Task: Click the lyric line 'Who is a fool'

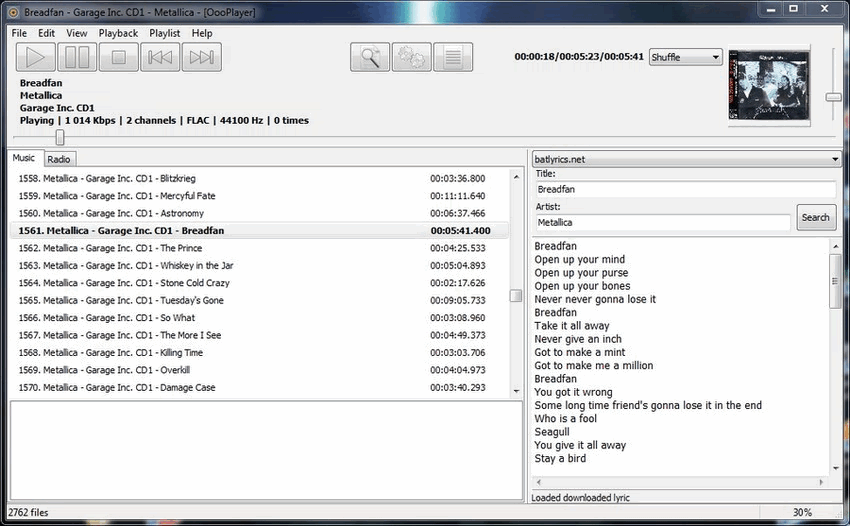Action: click(x=565, y=419)
